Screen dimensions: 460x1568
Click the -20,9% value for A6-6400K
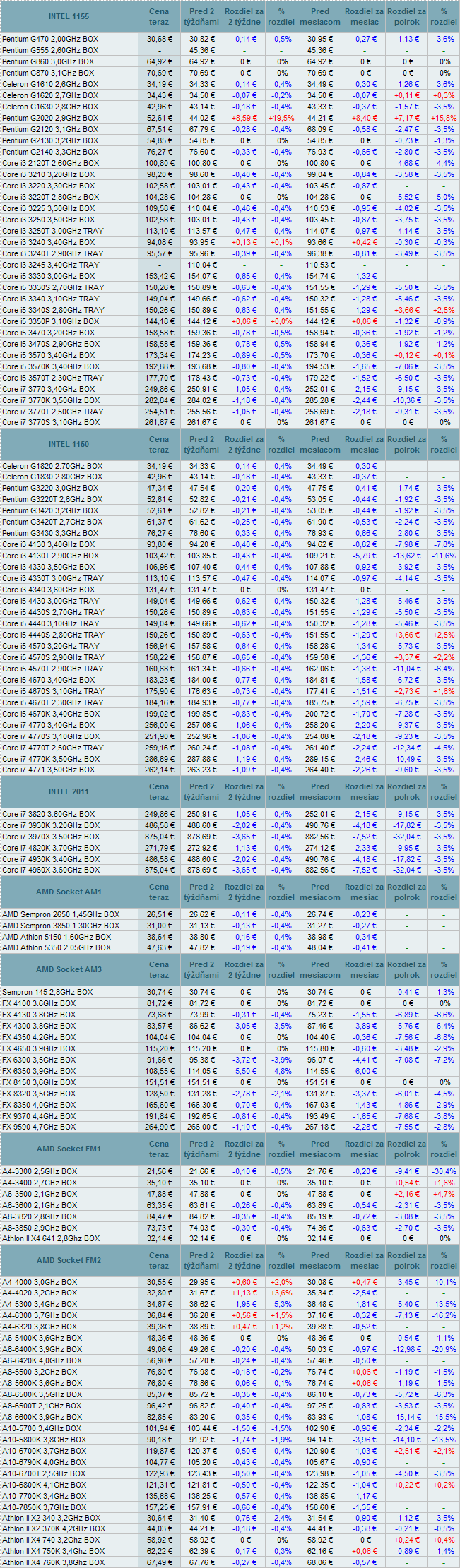[444, 1350]
